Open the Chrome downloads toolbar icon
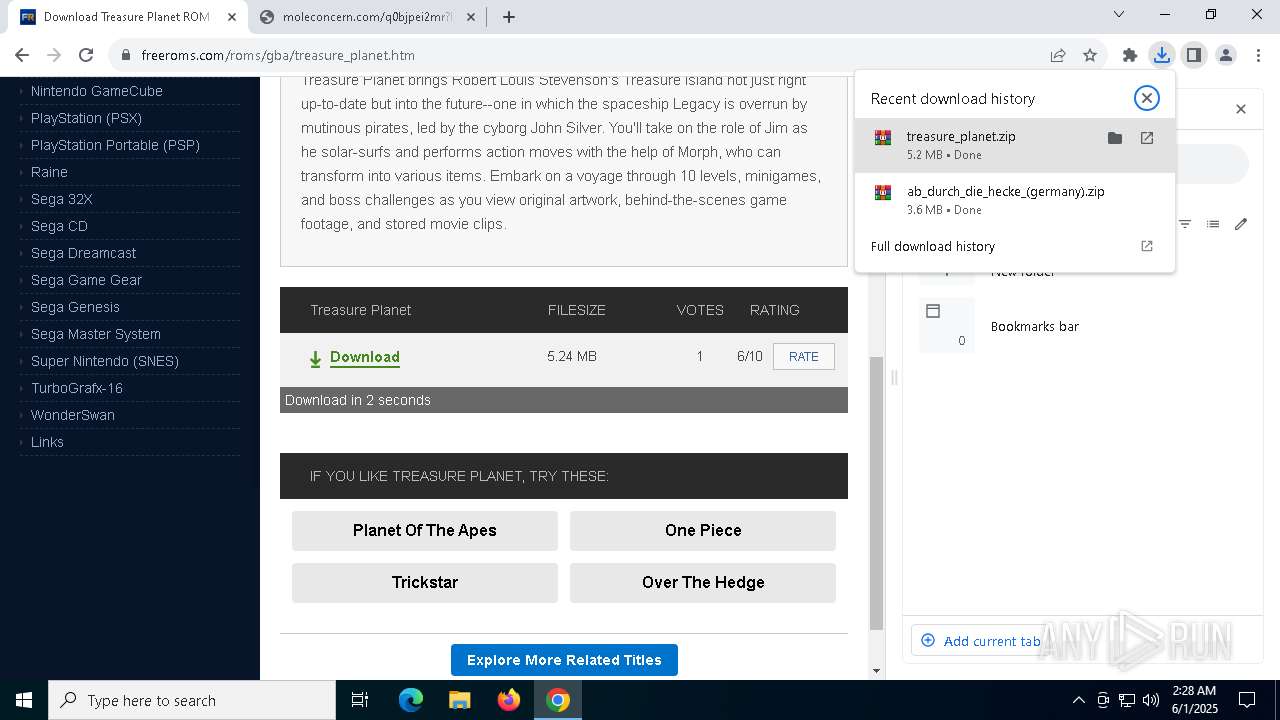 click(x=1161, y=55)
